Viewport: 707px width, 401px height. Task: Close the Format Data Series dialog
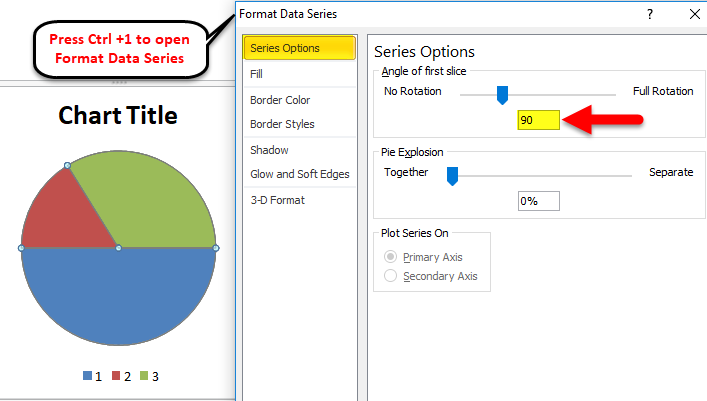tap(694, 14)
